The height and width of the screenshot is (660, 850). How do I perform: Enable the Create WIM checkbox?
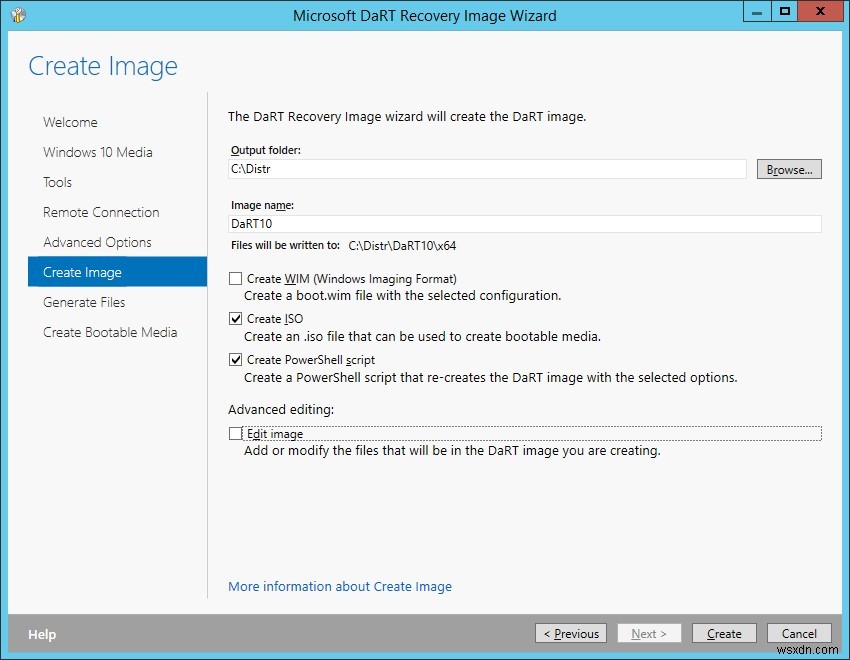(x=236, y=279)
